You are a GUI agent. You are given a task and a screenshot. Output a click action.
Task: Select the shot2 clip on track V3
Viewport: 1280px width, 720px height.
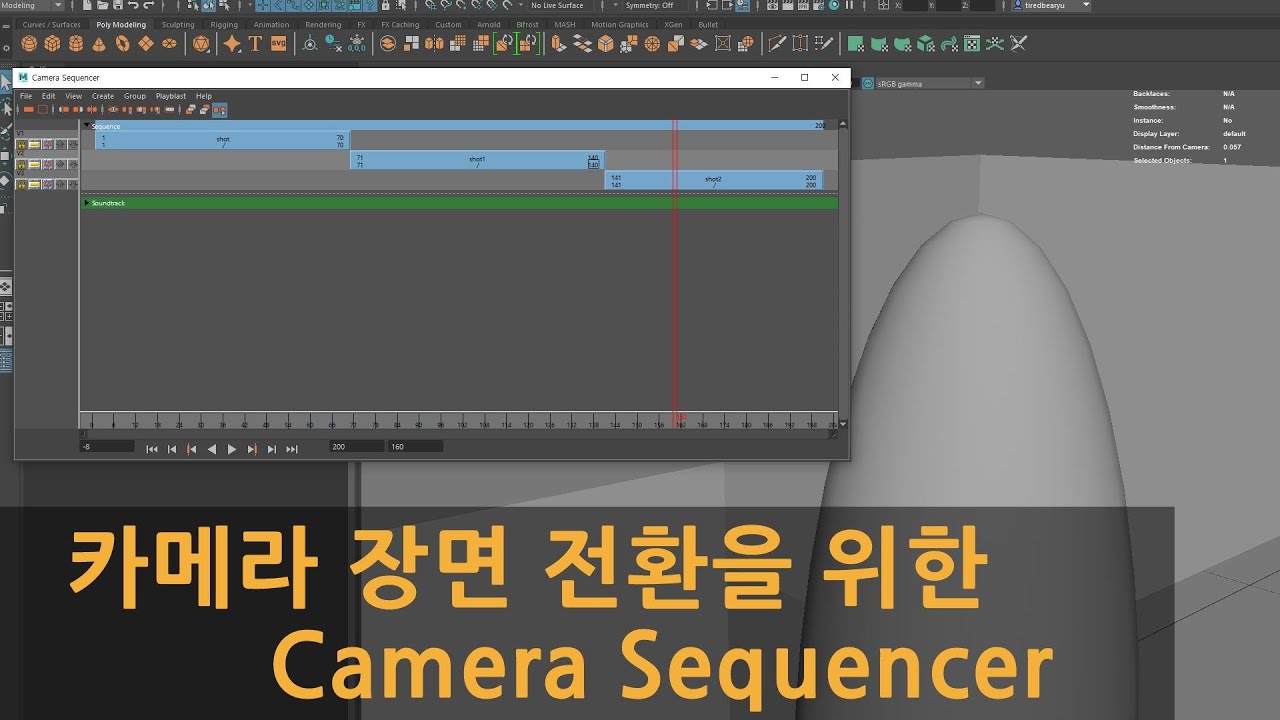click(713, 180)
